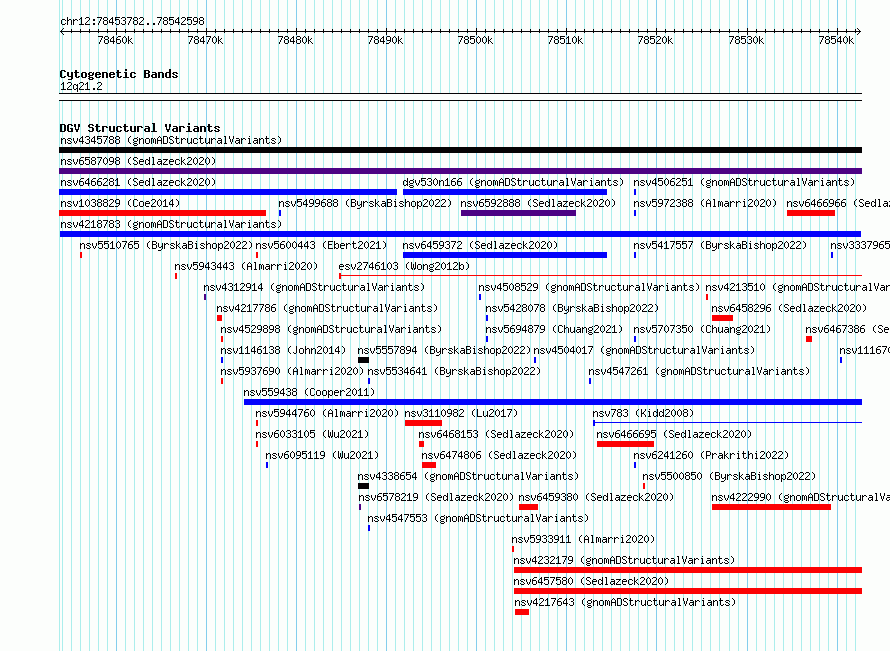Viewport: 890px width, 651px height.
Task: Click the nsv4338654 black variant marker
Action: (x=364, y=486)
